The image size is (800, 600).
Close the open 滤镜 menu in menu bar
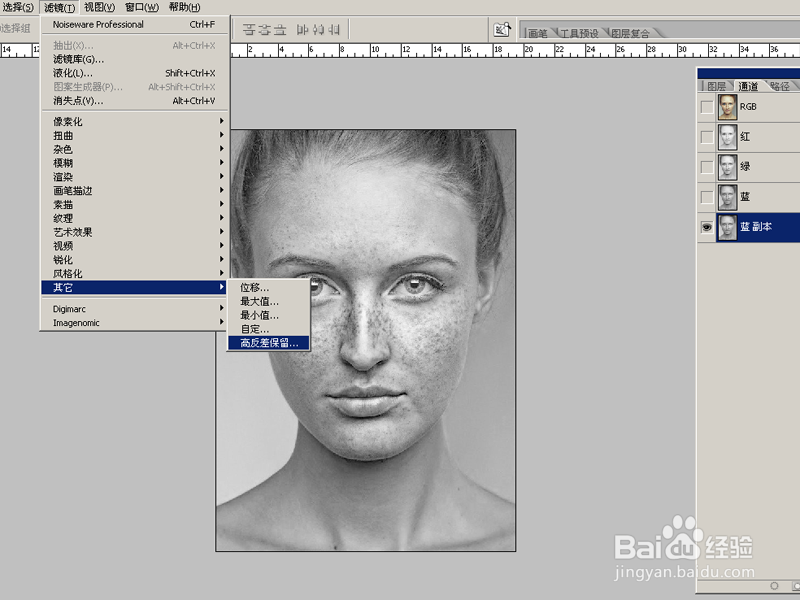(59, 7)
